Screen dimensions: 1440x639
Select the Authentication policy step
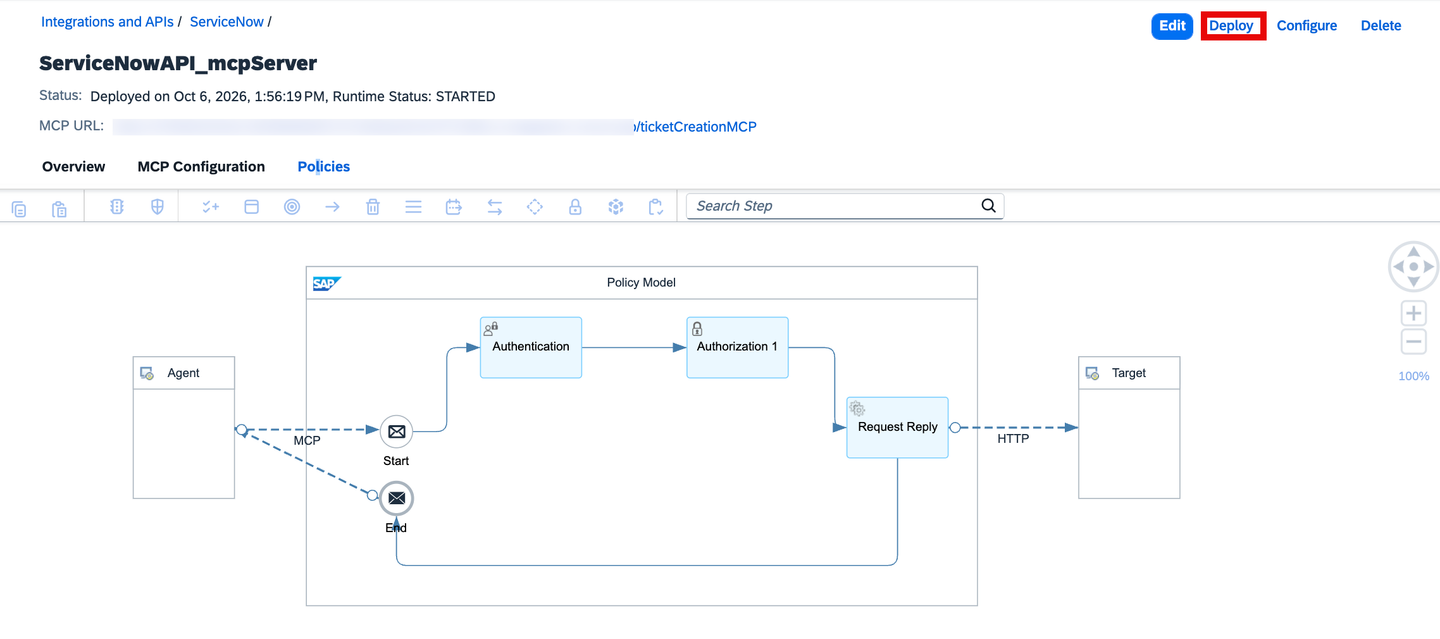(531, 347)
